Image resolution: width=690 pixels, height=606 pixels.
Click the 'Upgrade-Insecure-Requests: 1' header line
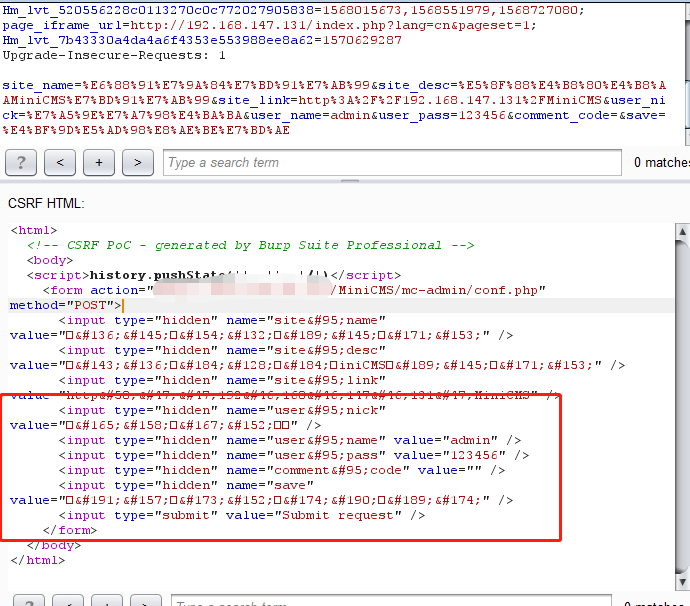(x=114, y=55)
